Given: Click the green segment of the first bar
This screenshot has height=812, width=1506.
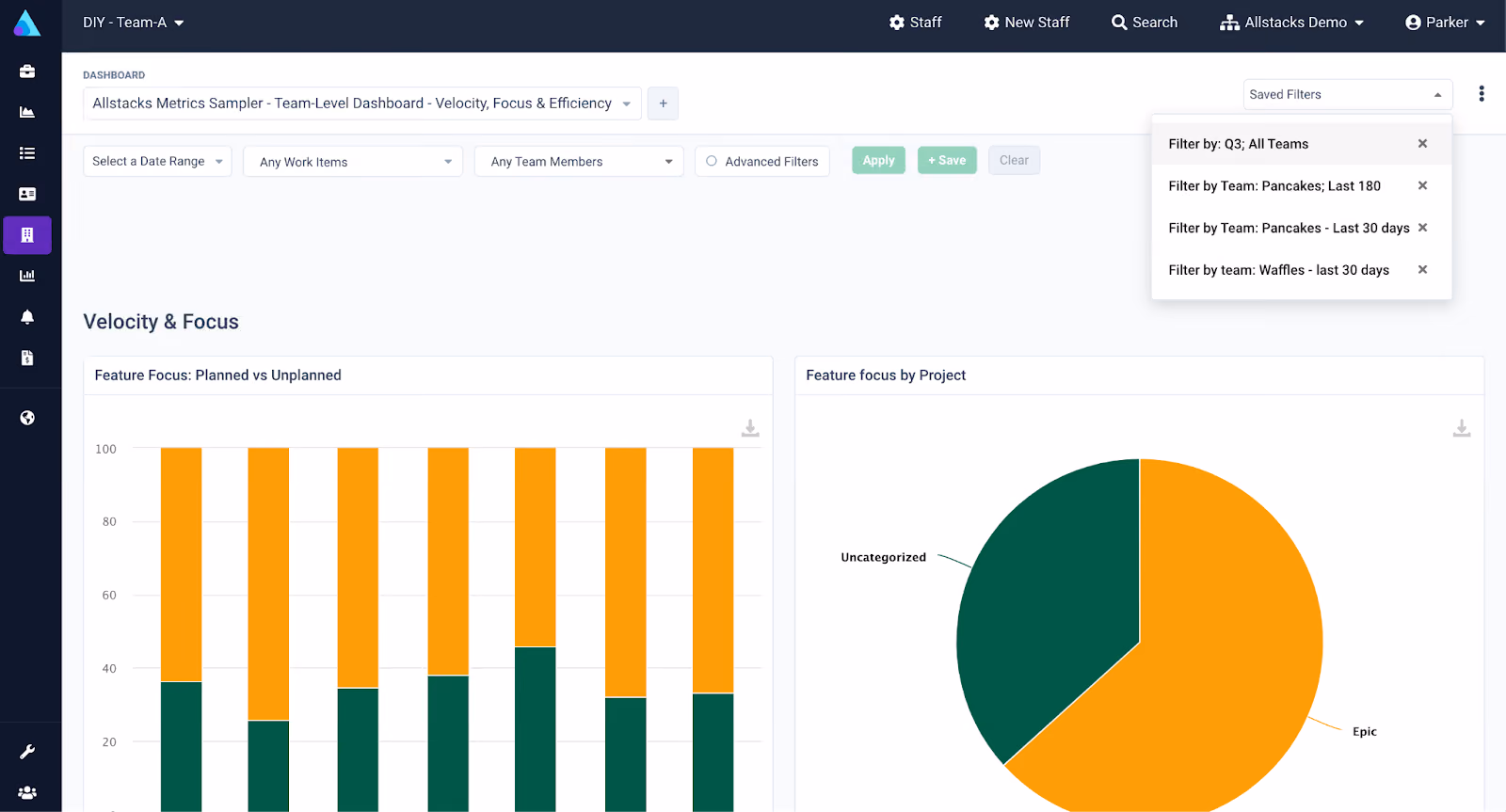Looking at the screenshot, I should pyautogui.click(x=181, y=745).
